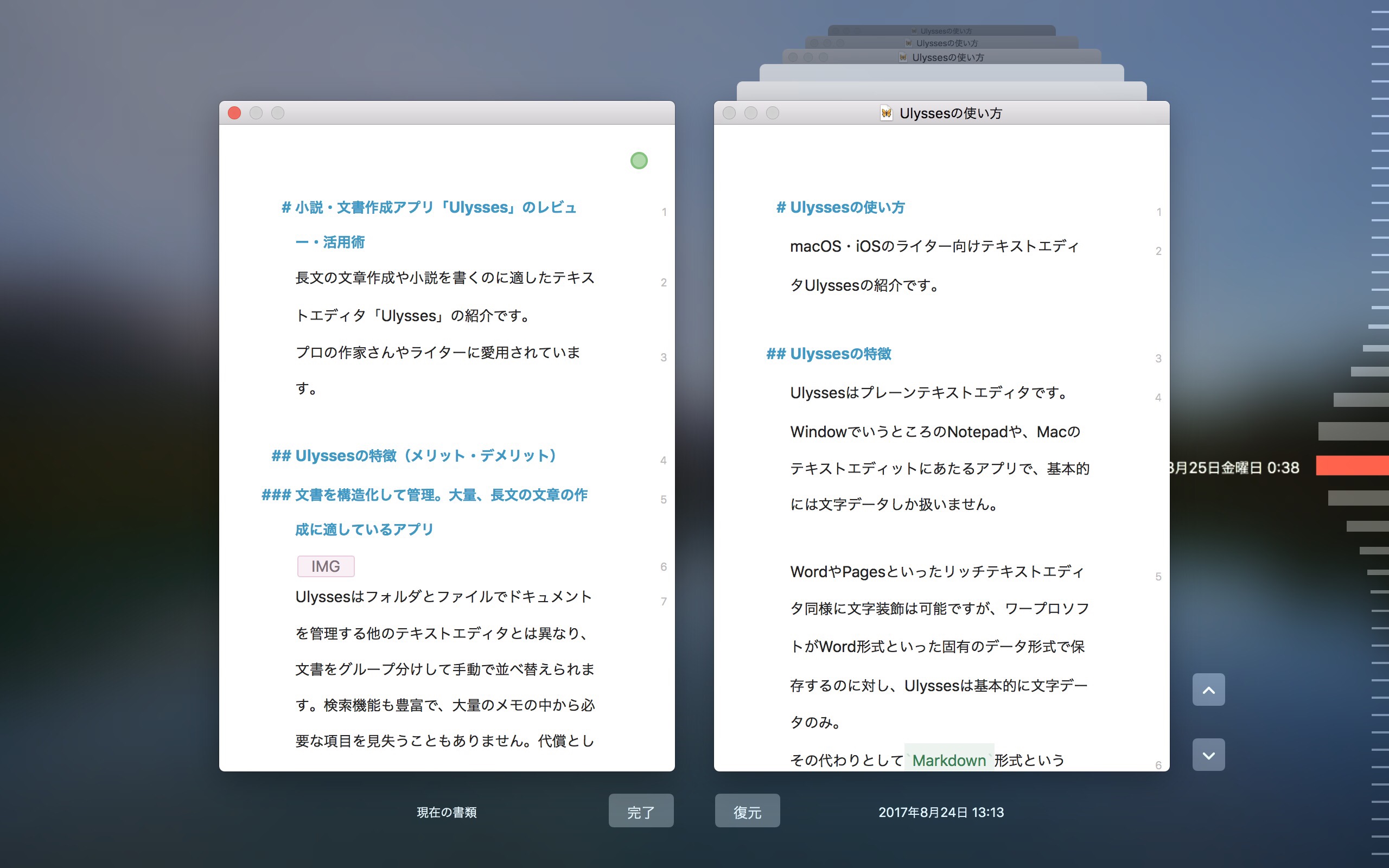This screenshot has height=868, width=1389.
Task: Select the red highlighted timeline marker
Action: tap(1352, 465)
